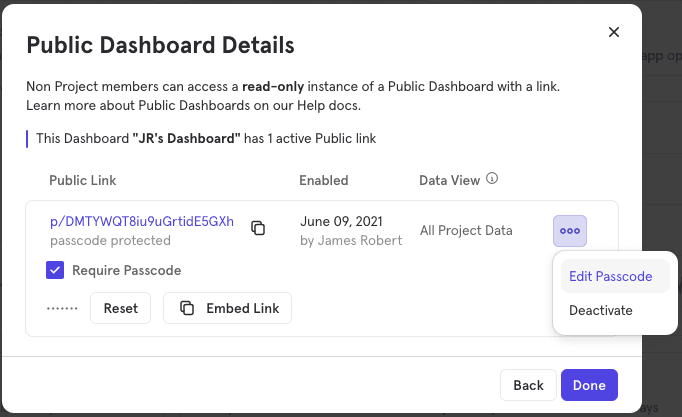Confirm with the Done button
The image size is (682, 417).
(x=589, y=385)
